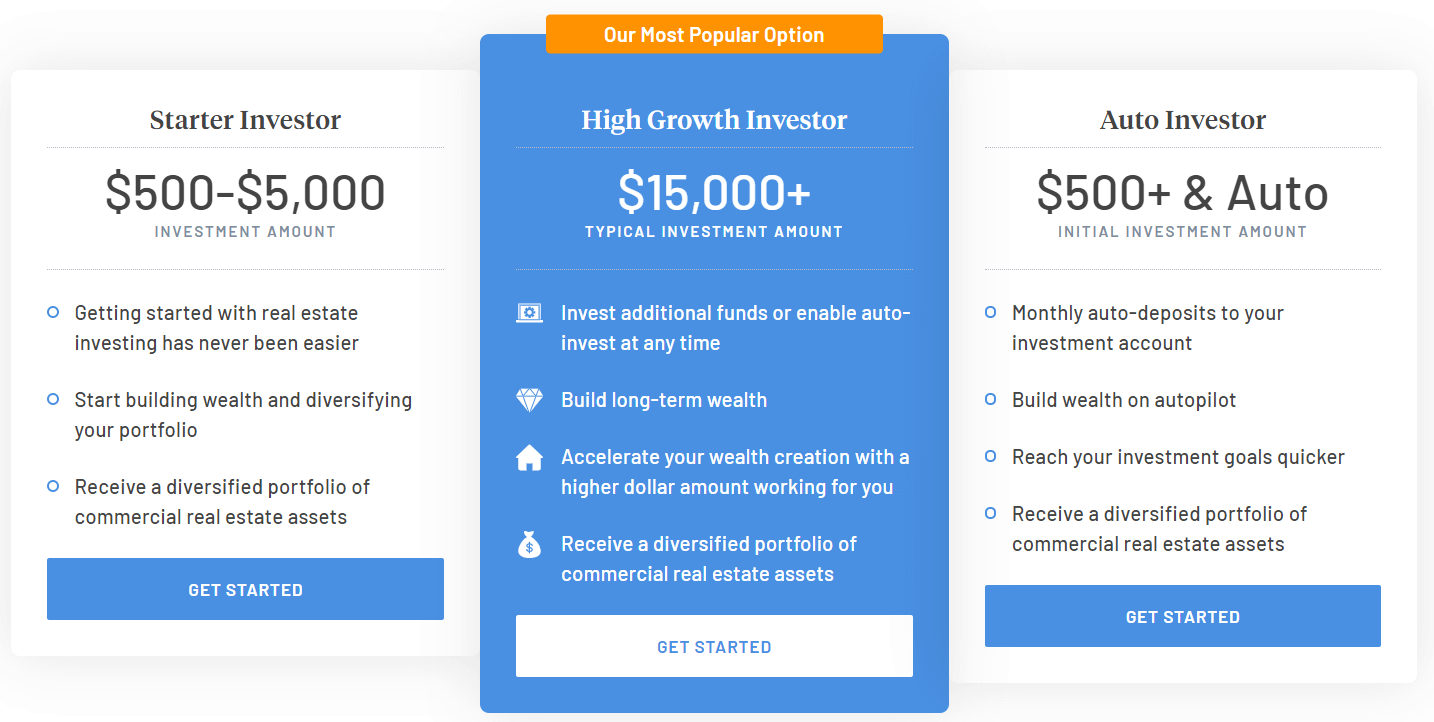Click the $15,000+ investment amount

tap(714, 192)
